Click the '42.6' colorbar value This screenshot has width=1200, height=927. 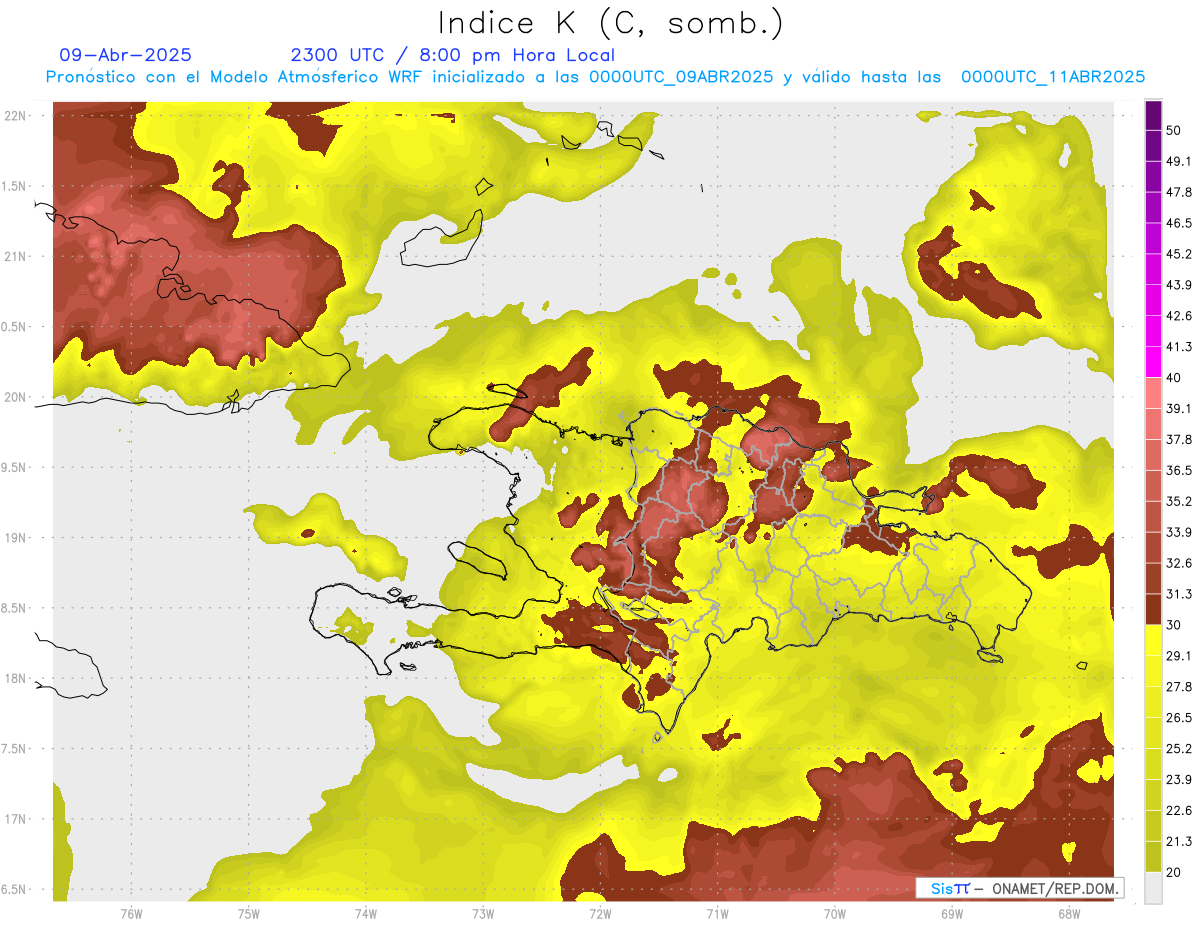[1179, 316]
